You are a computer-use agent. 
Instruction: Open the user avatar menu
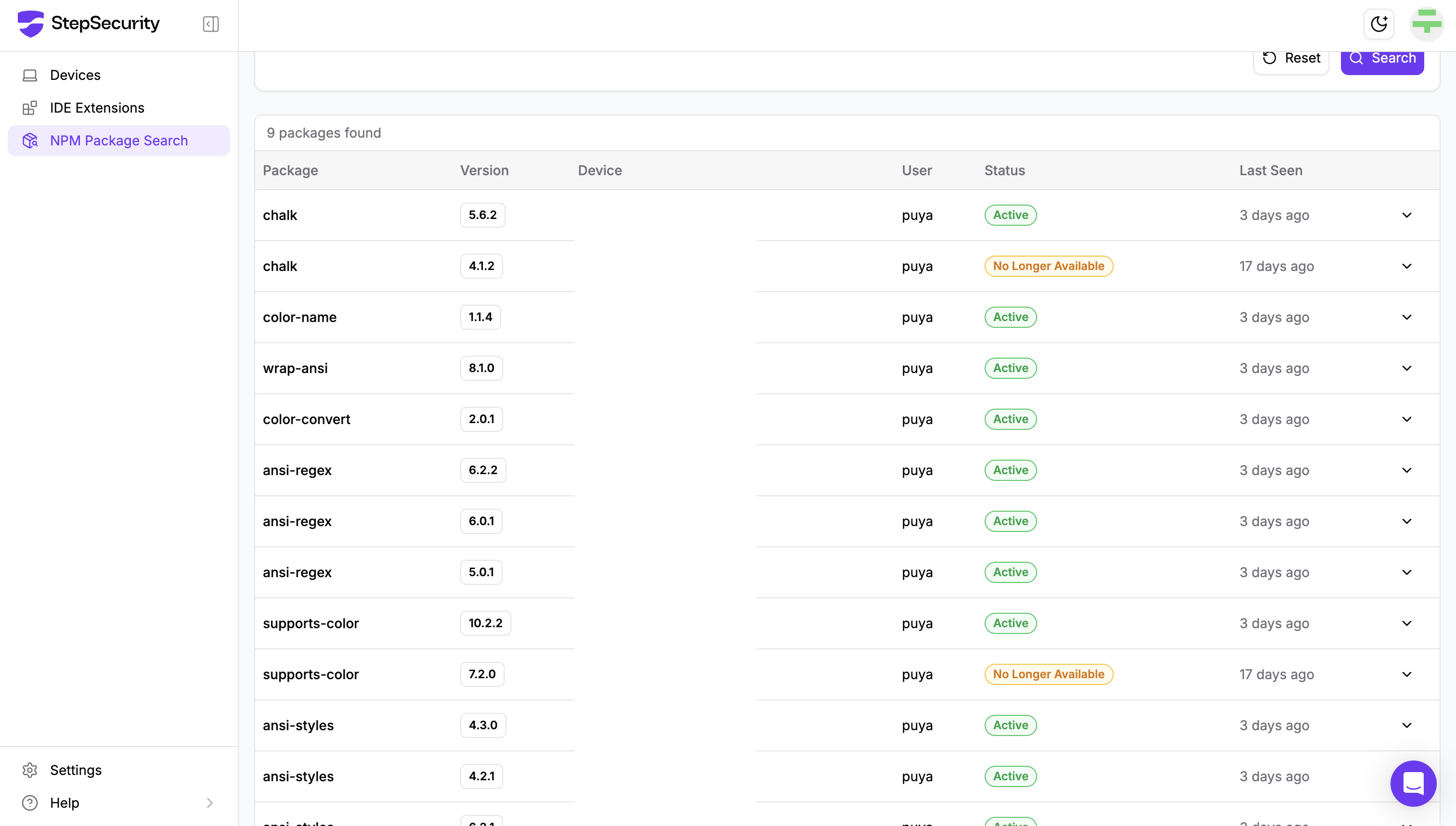(x=1427, y=24)
